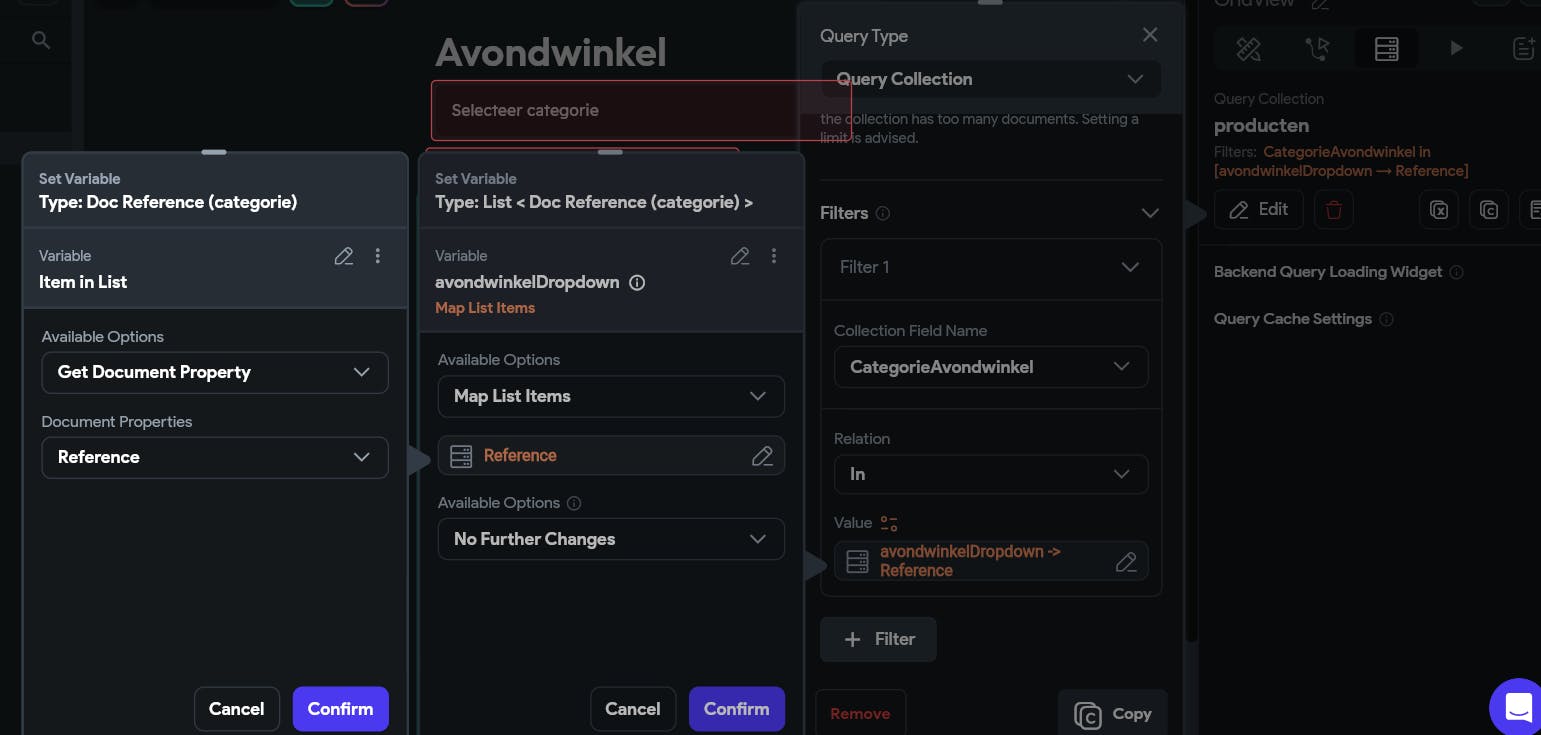
Task: Open three-dot menu beside avondwinkelDropdown variable
Action: [x=773, y=256]
